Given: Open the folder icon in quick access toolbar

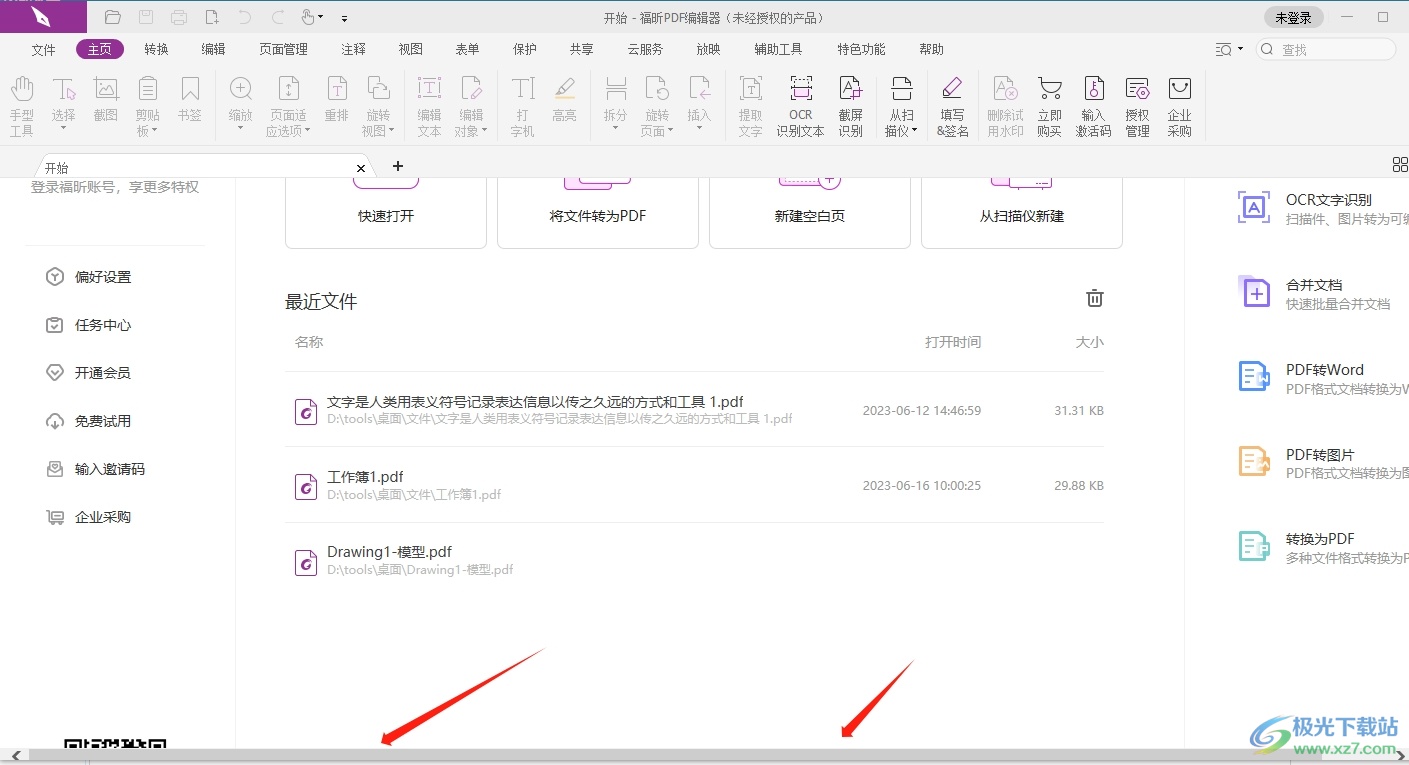Looking at the screenshot, I should click(x=113, y=17).
